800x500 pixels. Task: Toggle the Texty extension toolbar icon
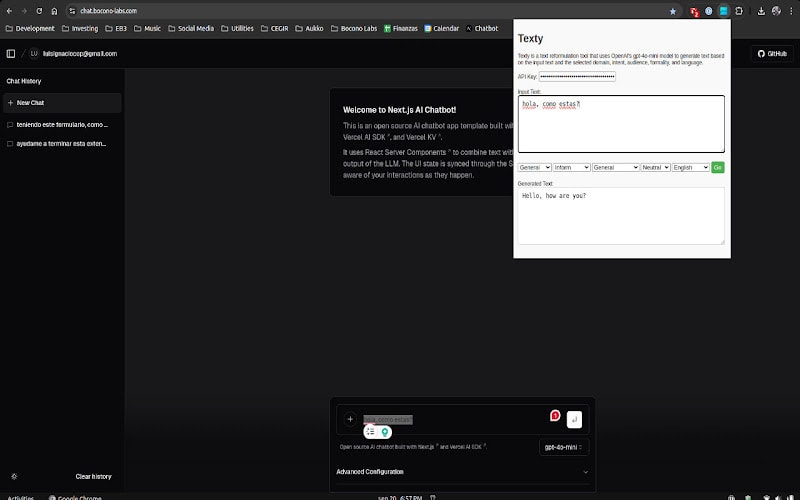click(x=723, y=11)
